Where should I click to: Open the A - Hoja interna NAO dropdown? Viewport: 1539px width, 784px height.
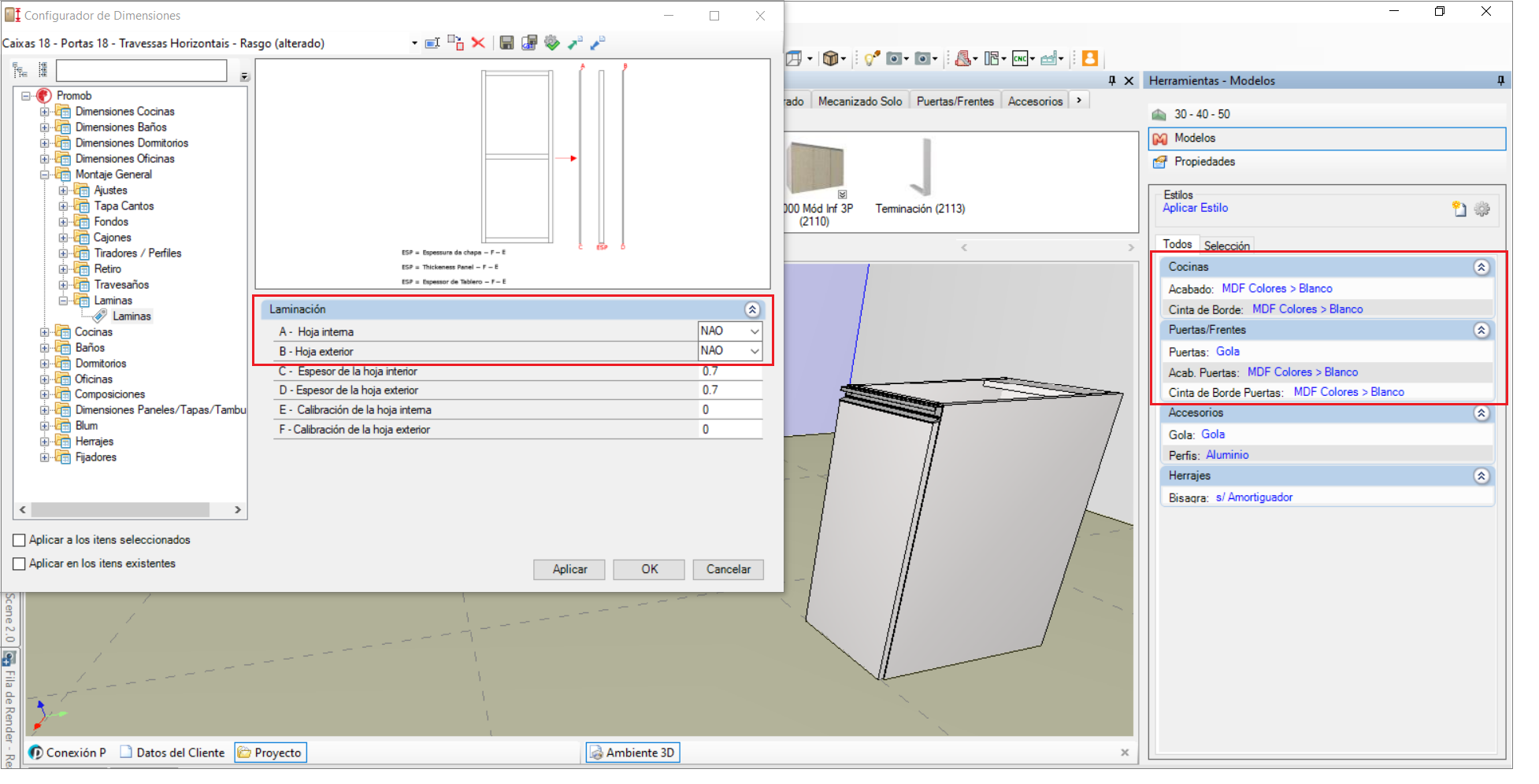click(x=755, y=331)
